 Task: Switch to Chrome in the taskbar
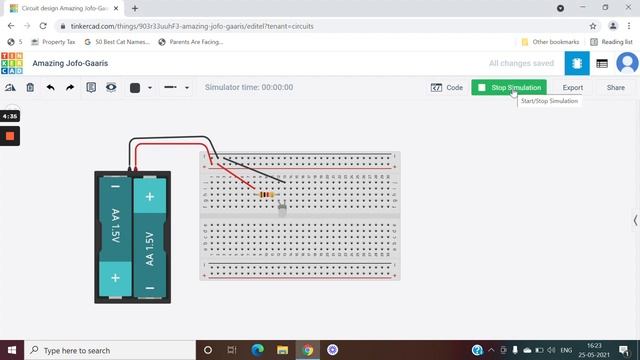[x=308, y=350]
